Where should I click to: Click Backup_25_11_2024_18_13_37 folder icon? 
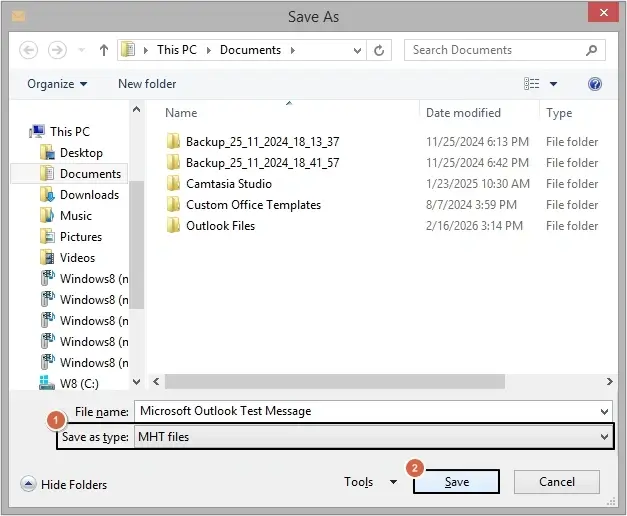(173, 141)
